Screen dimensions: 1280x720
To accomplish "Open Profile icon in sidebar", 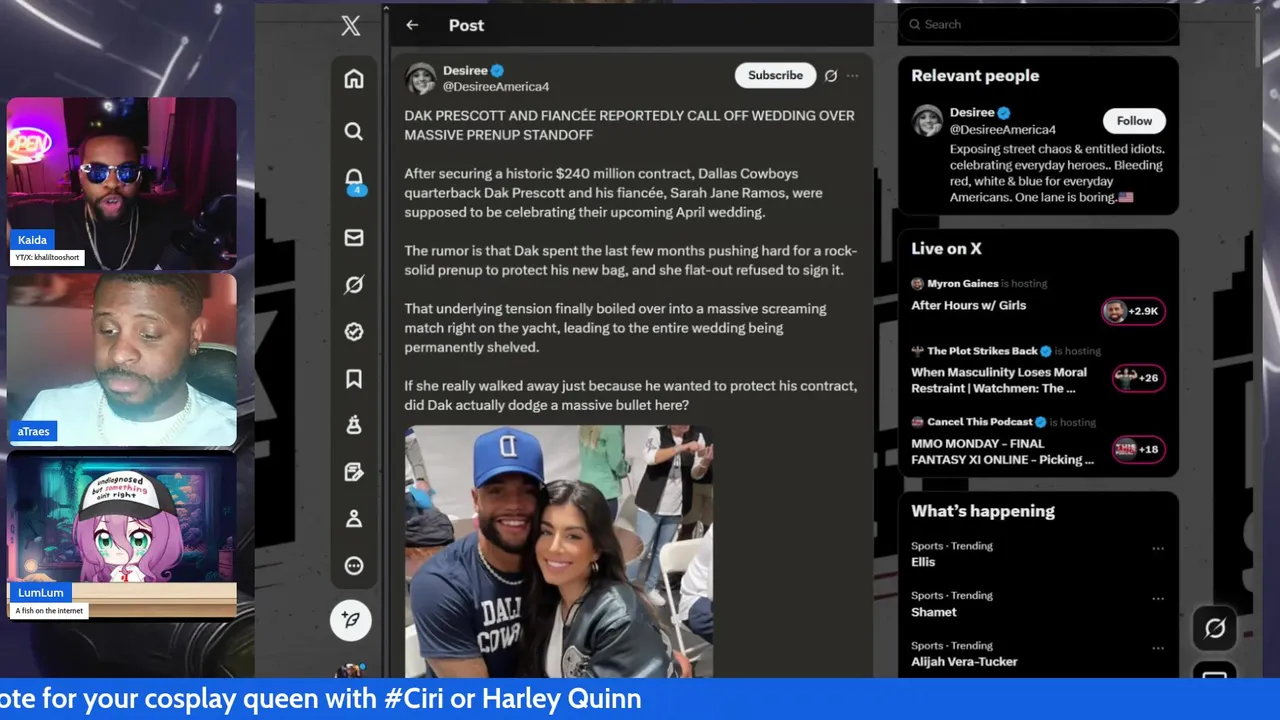I will 354,519.
